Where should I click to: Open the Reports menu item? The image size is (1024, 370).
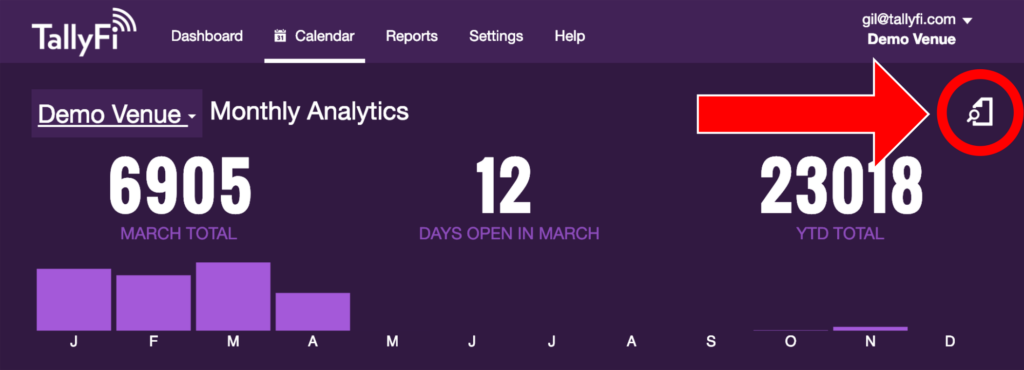411,36
